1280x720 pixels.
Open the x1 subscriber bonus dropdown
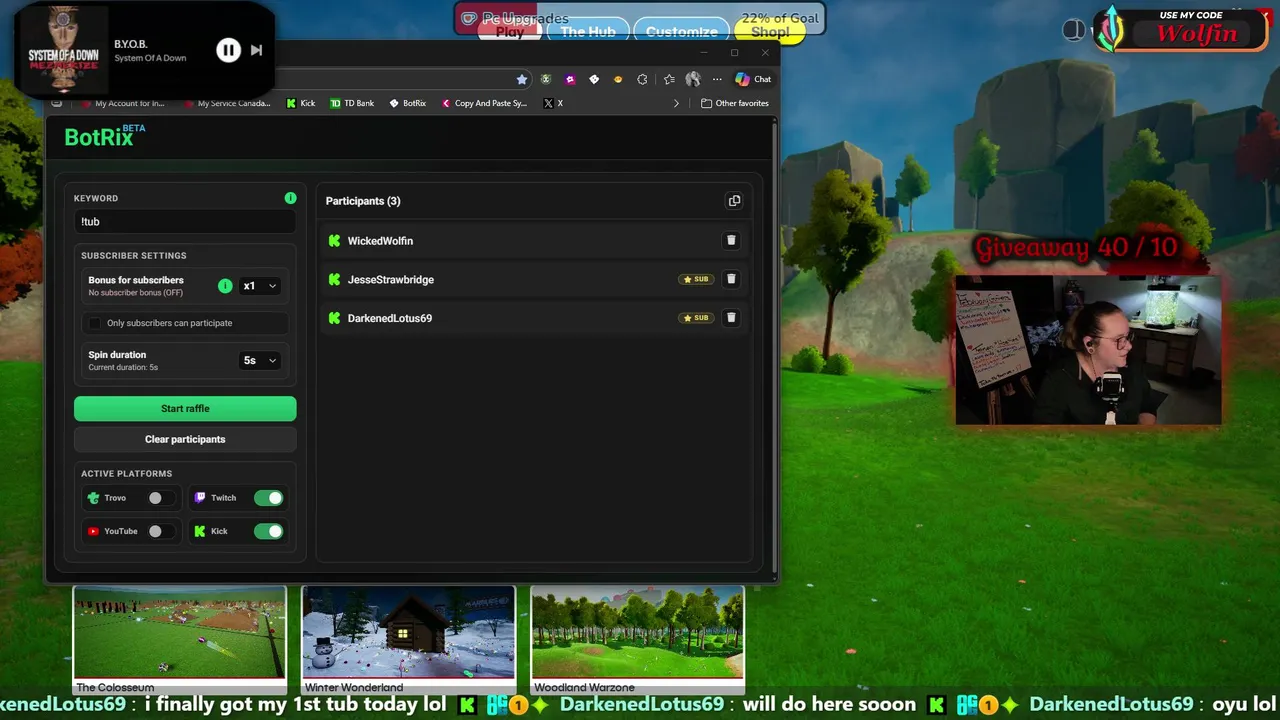pos(260,286)
